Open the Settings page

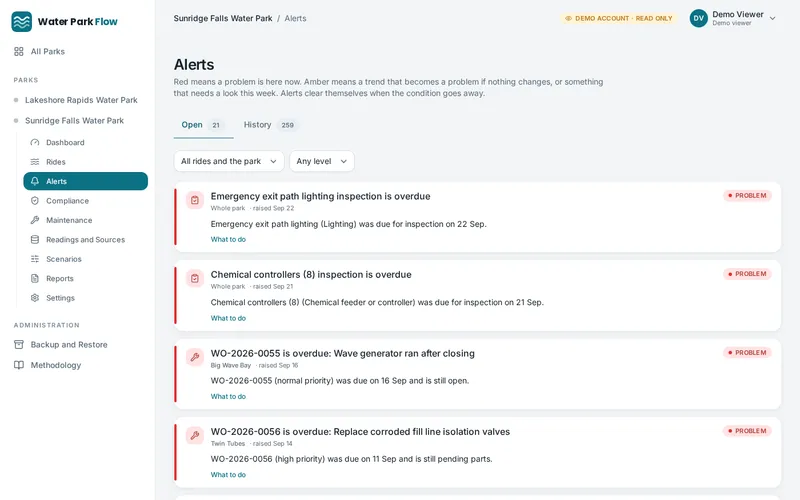click(x=86, y=297)
